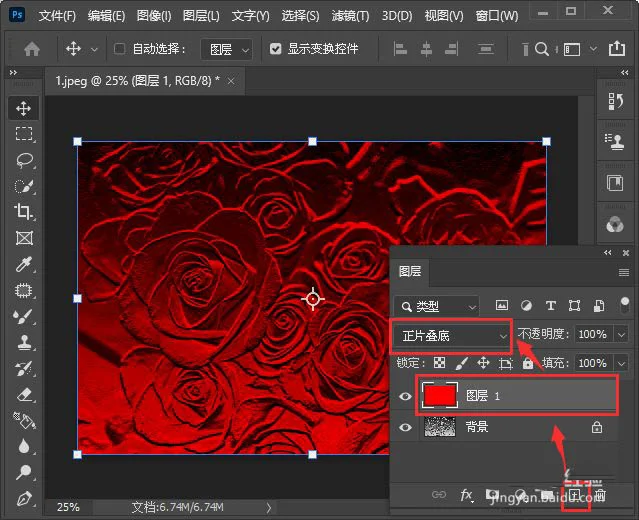Viewport: 639px width, 520px height.
Task: Open the 编辑(E) menu
Action: click(106, 15)
